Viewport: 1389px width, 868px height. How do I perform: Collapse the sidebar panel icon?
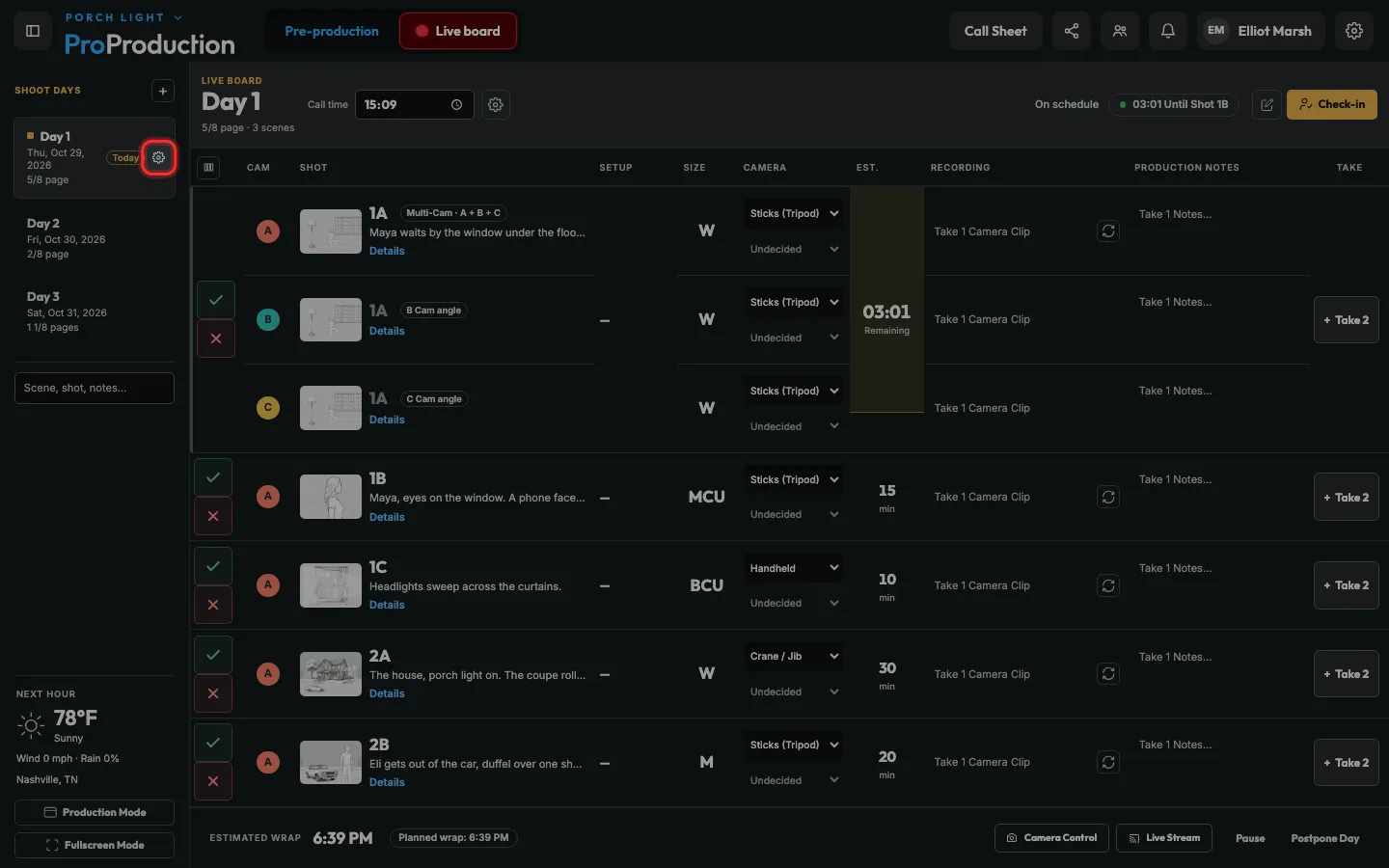point(33,31)
